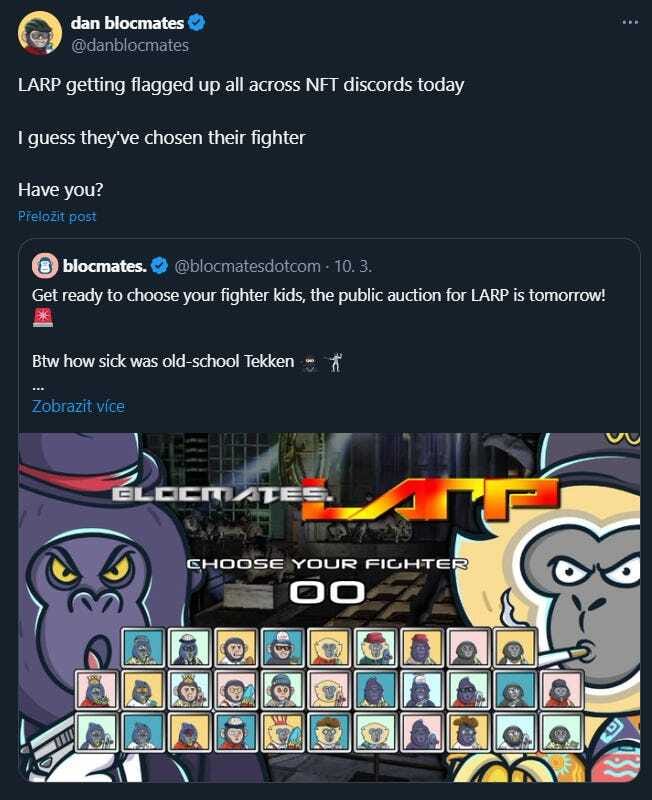Click dan blocmates verified badge
The height and width of the screenshot is (800, 652).
coord(196,22)
